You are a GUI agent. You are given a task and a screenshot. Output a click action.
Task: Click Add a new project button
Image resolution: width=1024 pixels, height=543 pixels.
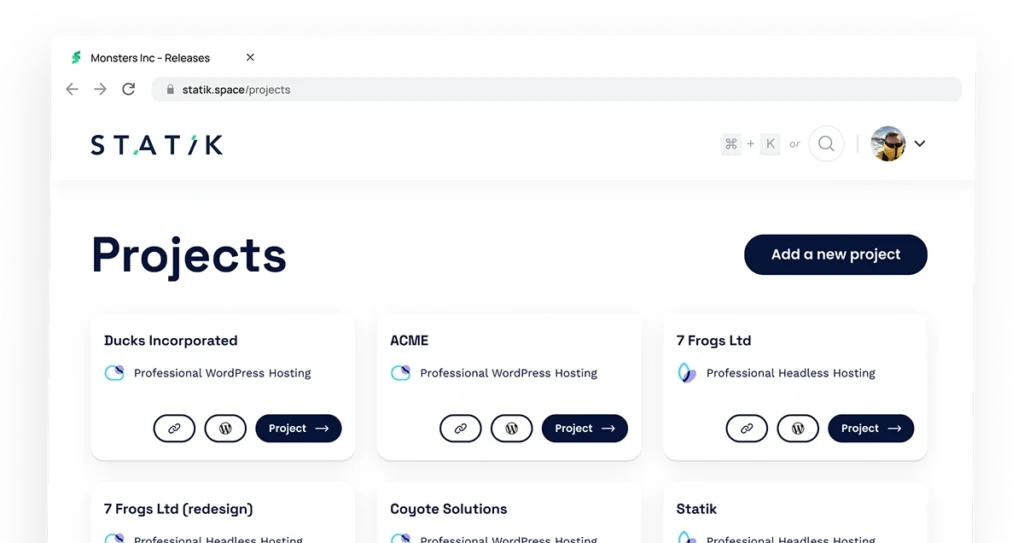pos(835,254)
